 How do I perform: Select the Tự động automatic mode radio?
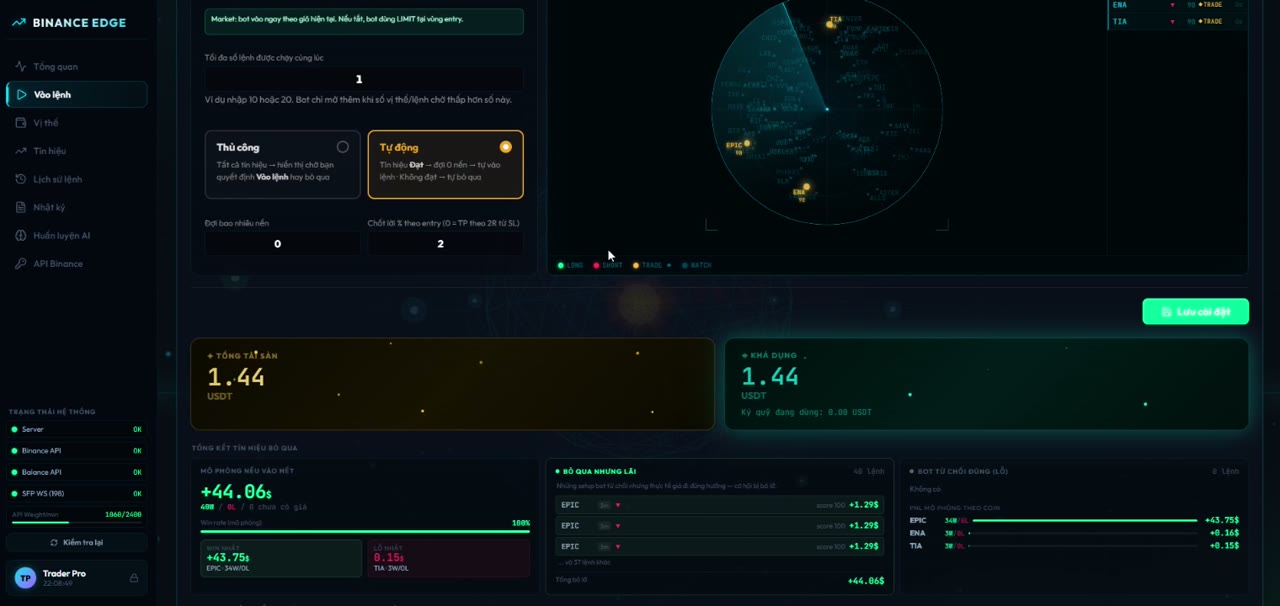505,147
